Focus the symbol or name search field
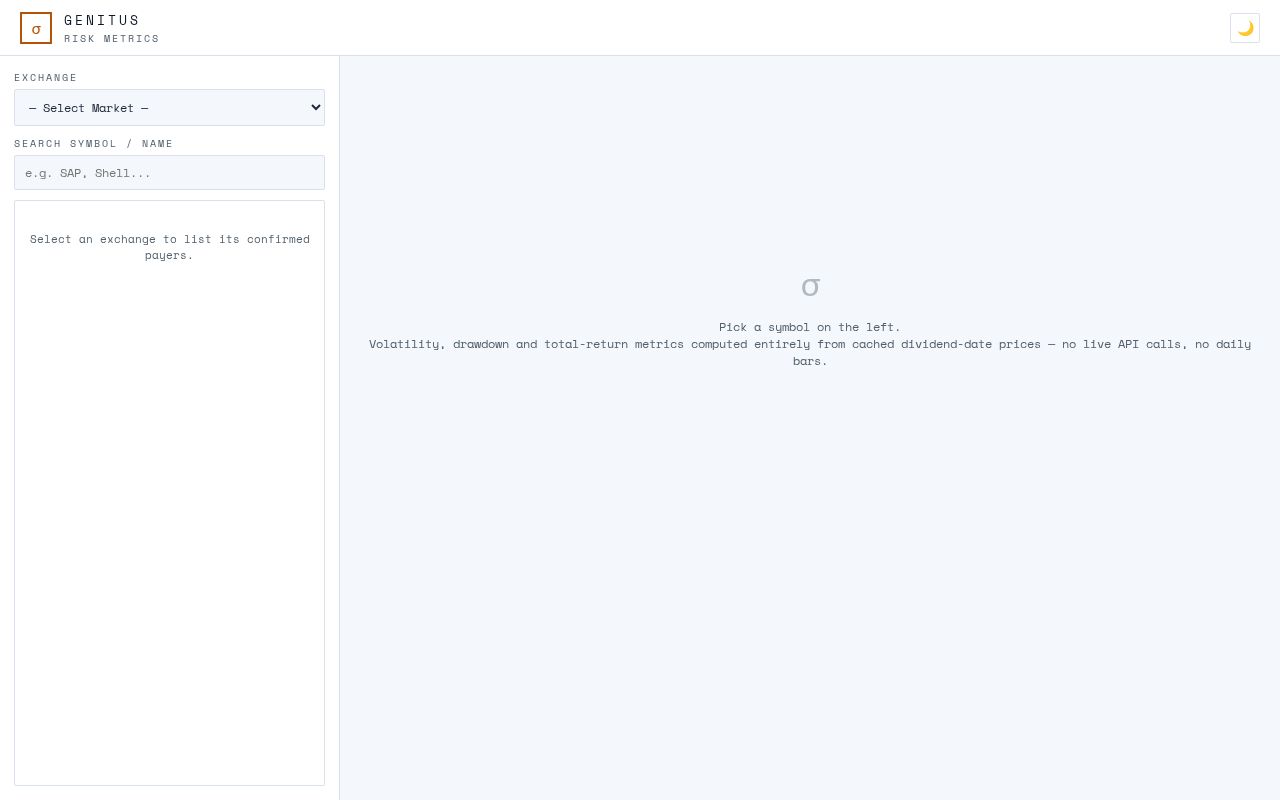Viewport: 1280px width, 800px height. point(170,173)
